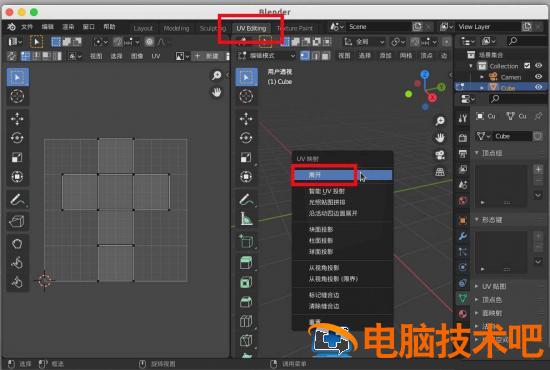
Task: Select the Extrude Region tool
Action: [246, 262]
